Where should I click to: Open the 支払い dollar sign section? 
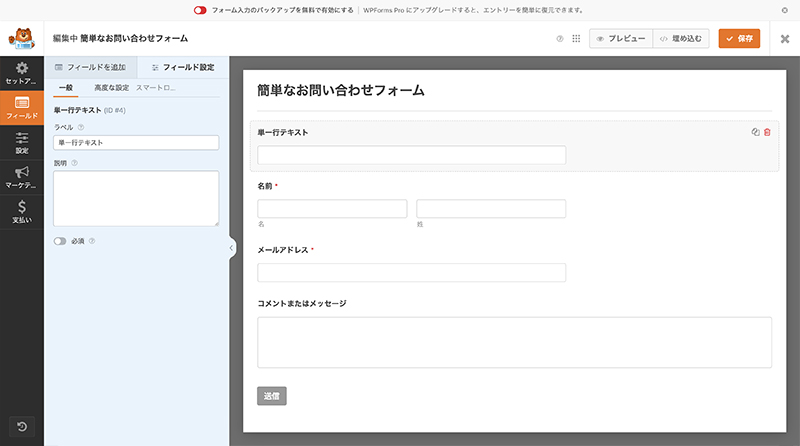[x=21, y=211]
